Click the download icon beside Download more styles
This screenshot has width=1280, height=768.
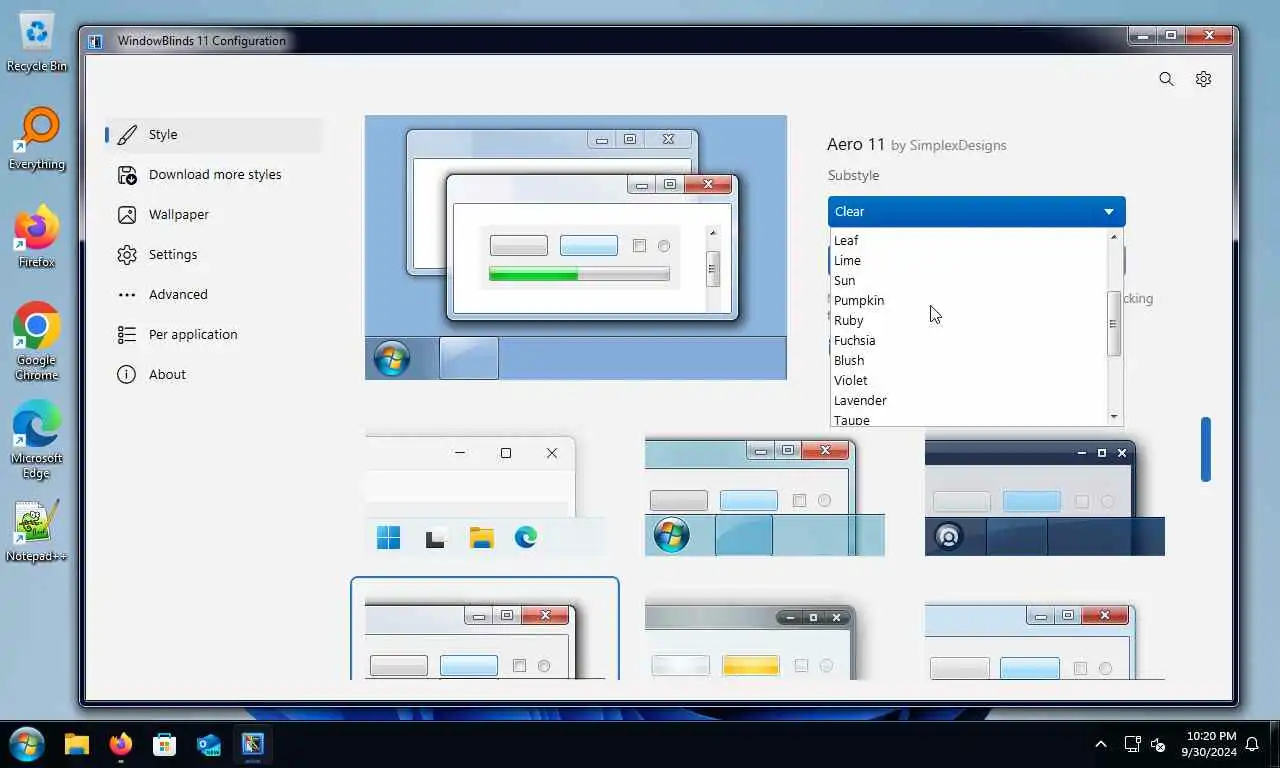point(127,175)
